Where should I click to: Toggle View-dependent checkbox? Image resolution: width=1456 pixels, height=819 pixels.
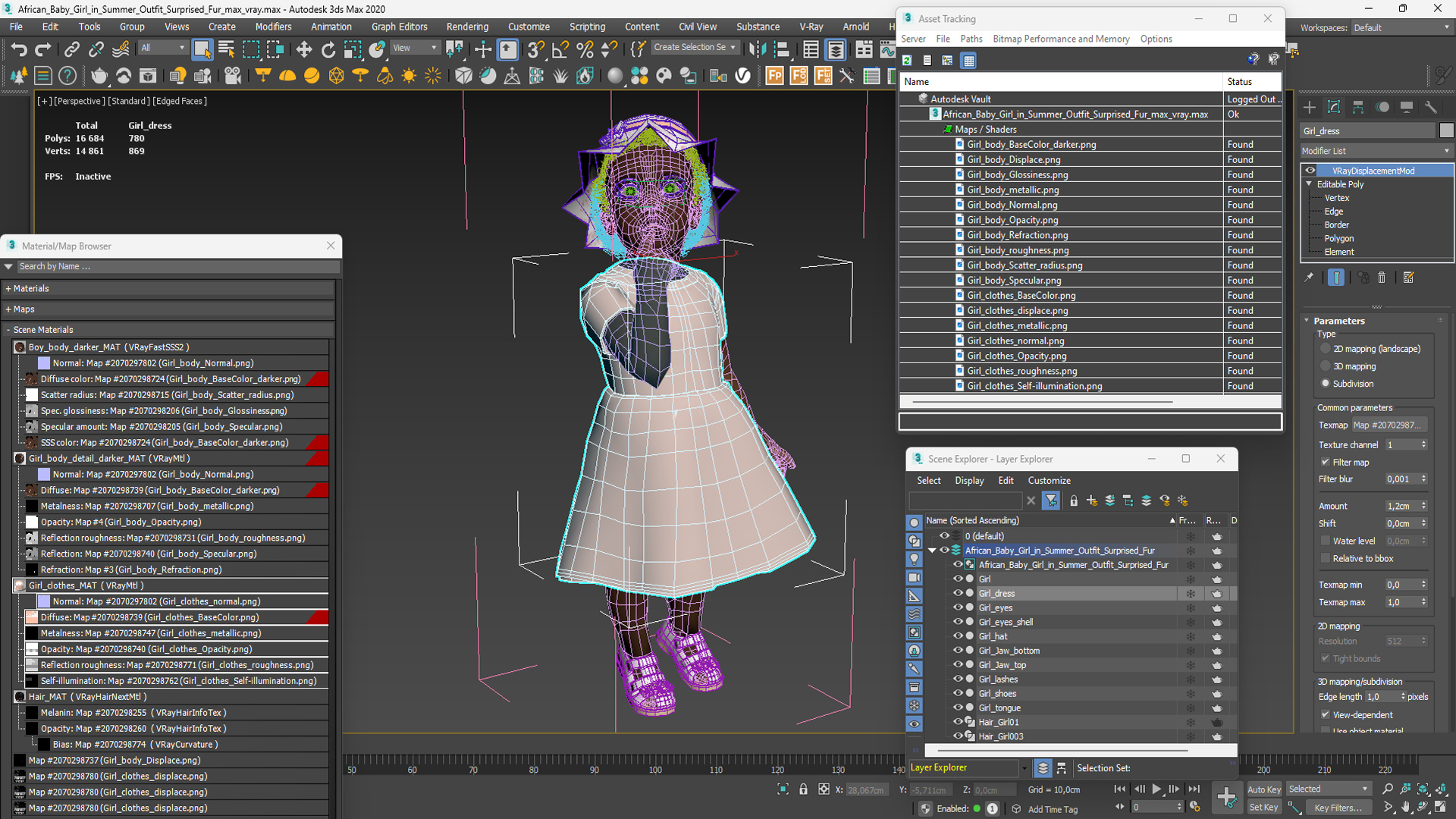point(1326,714)
